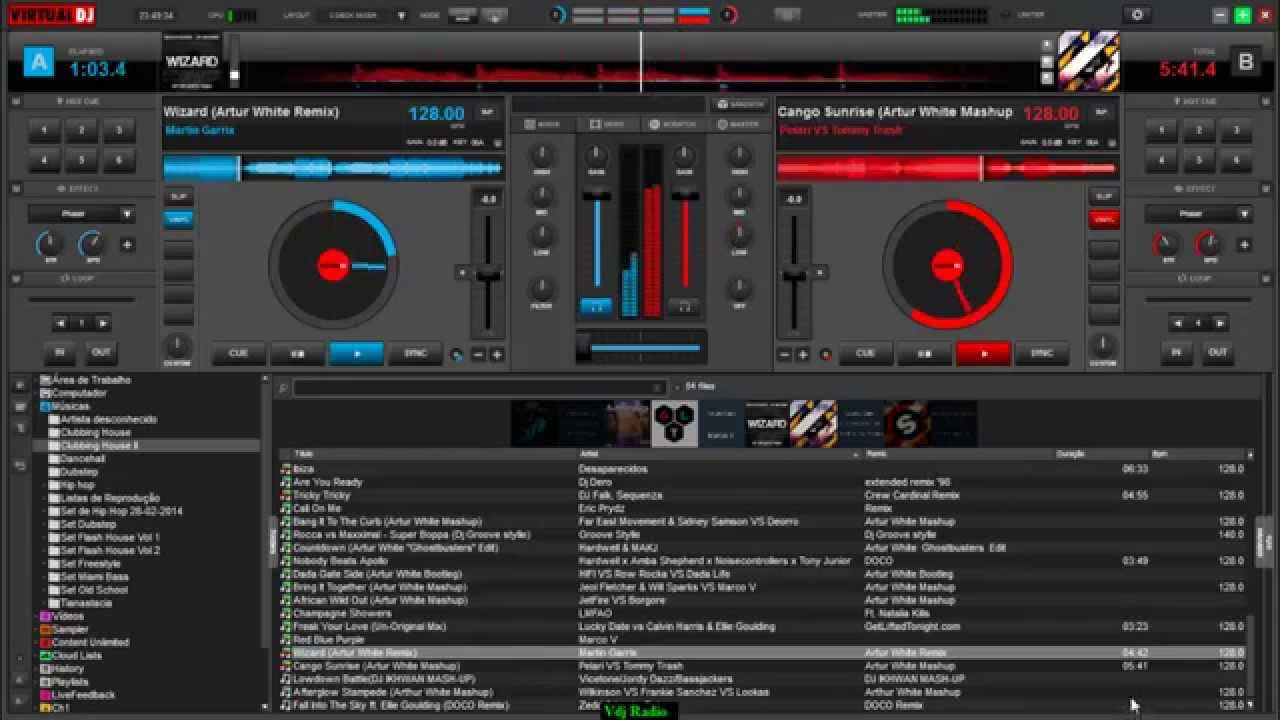Click SYNC on deck B
1280x720 pixels.
[x=1042, y=353]
